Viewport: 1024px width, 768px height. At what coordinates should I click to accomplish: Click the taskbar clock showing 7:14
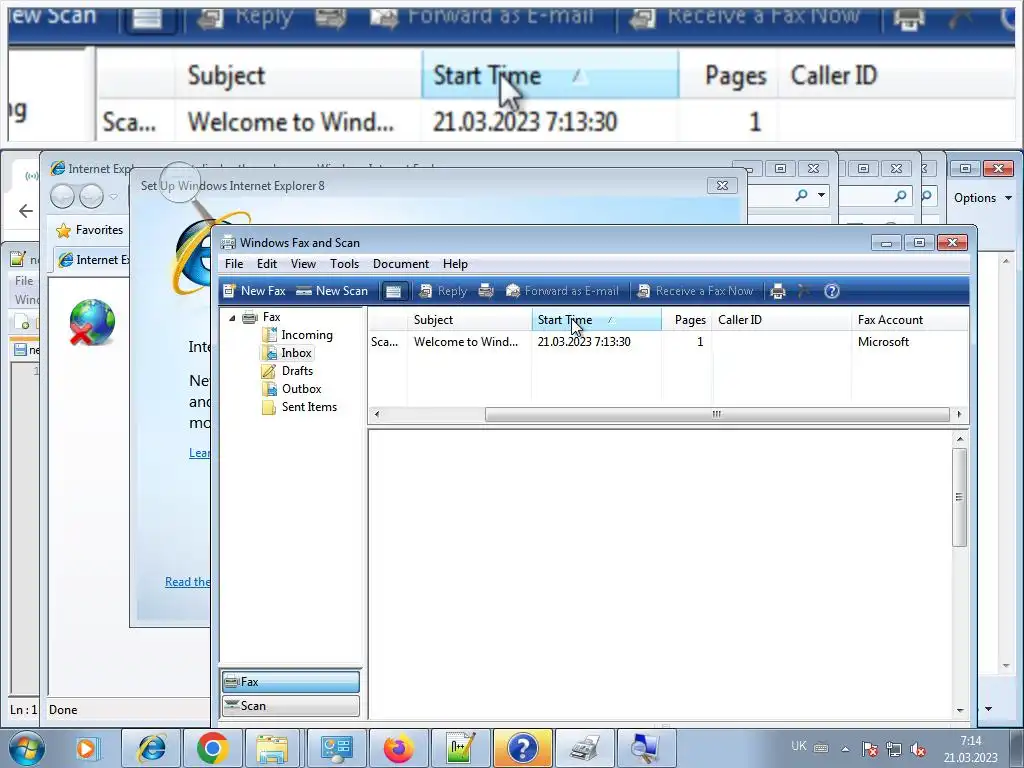[x=970, y=749]
